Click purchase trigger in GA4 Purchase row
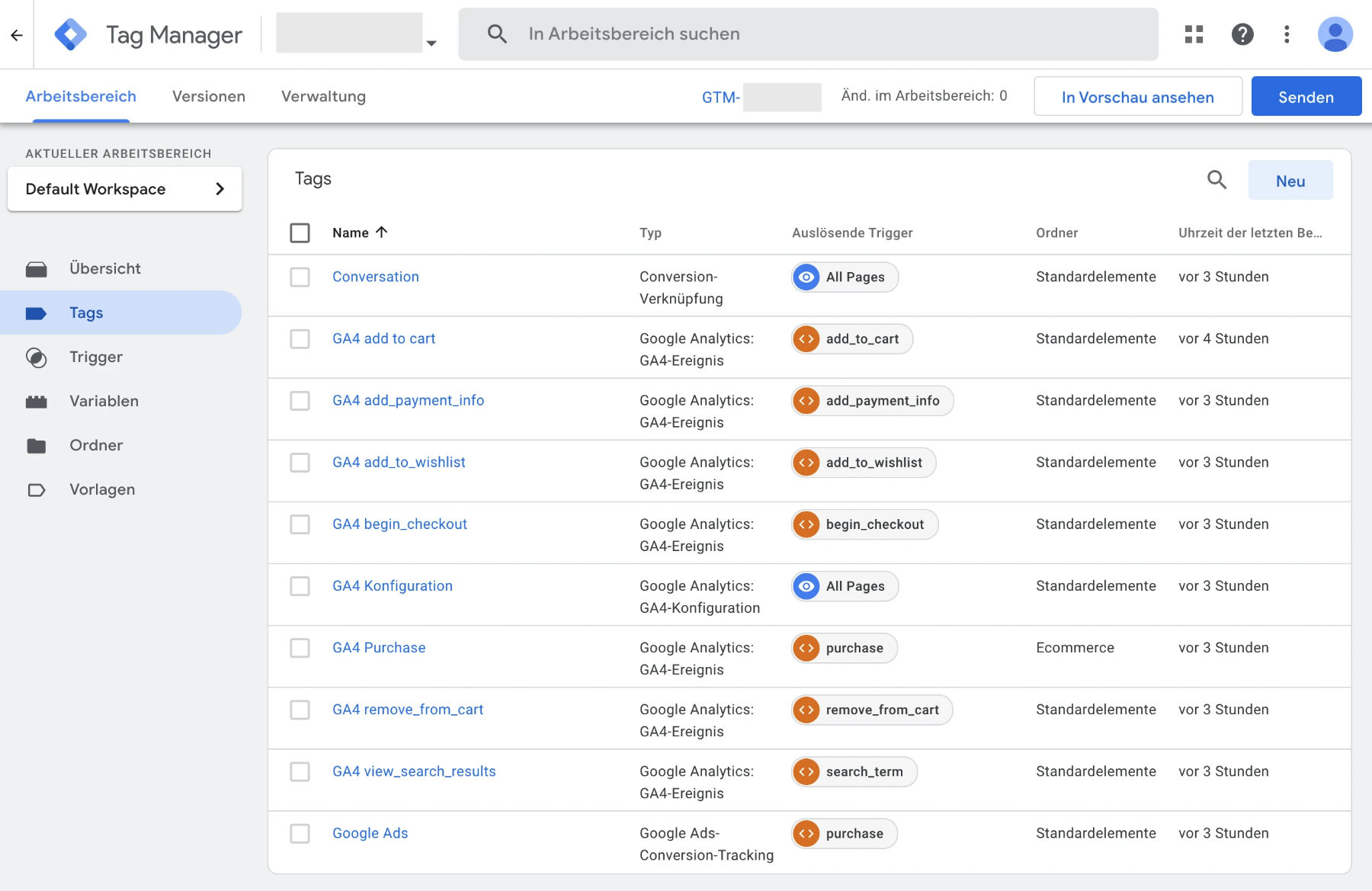 coord(845,648)
